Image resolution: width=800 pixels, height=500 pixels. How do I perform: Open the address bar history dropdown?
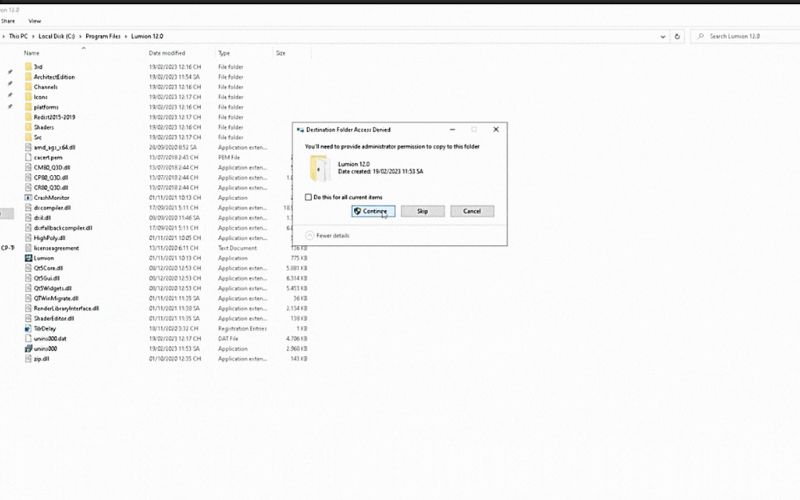[x=663, y=37]
